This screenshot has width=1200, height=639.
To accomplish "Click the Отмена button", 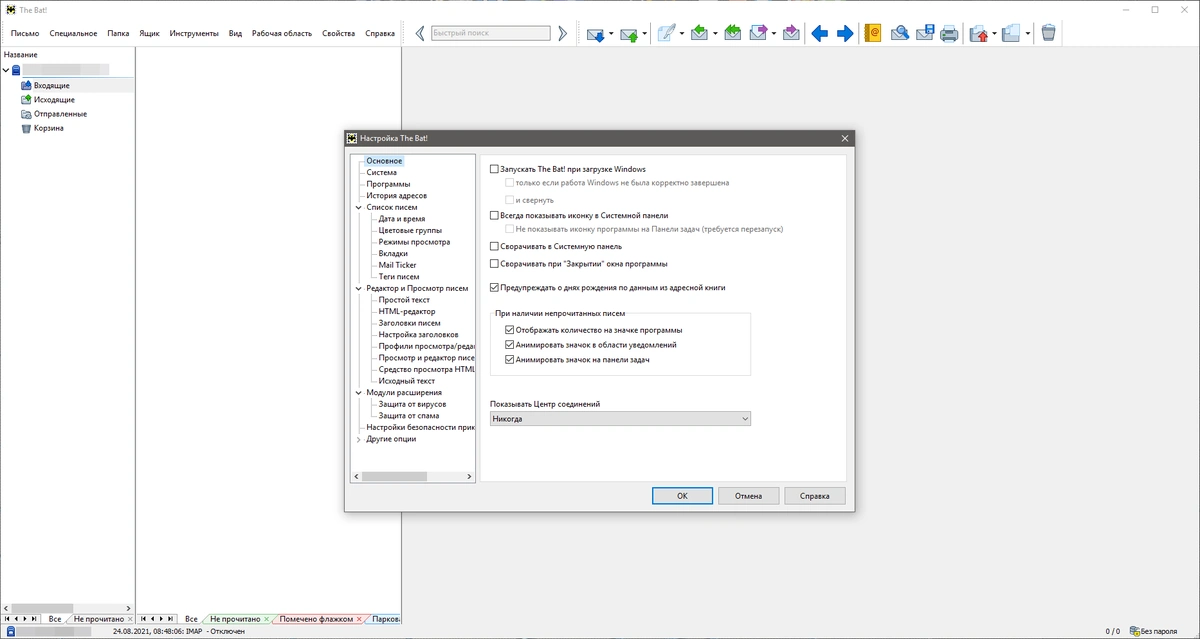I will point(749,495).
